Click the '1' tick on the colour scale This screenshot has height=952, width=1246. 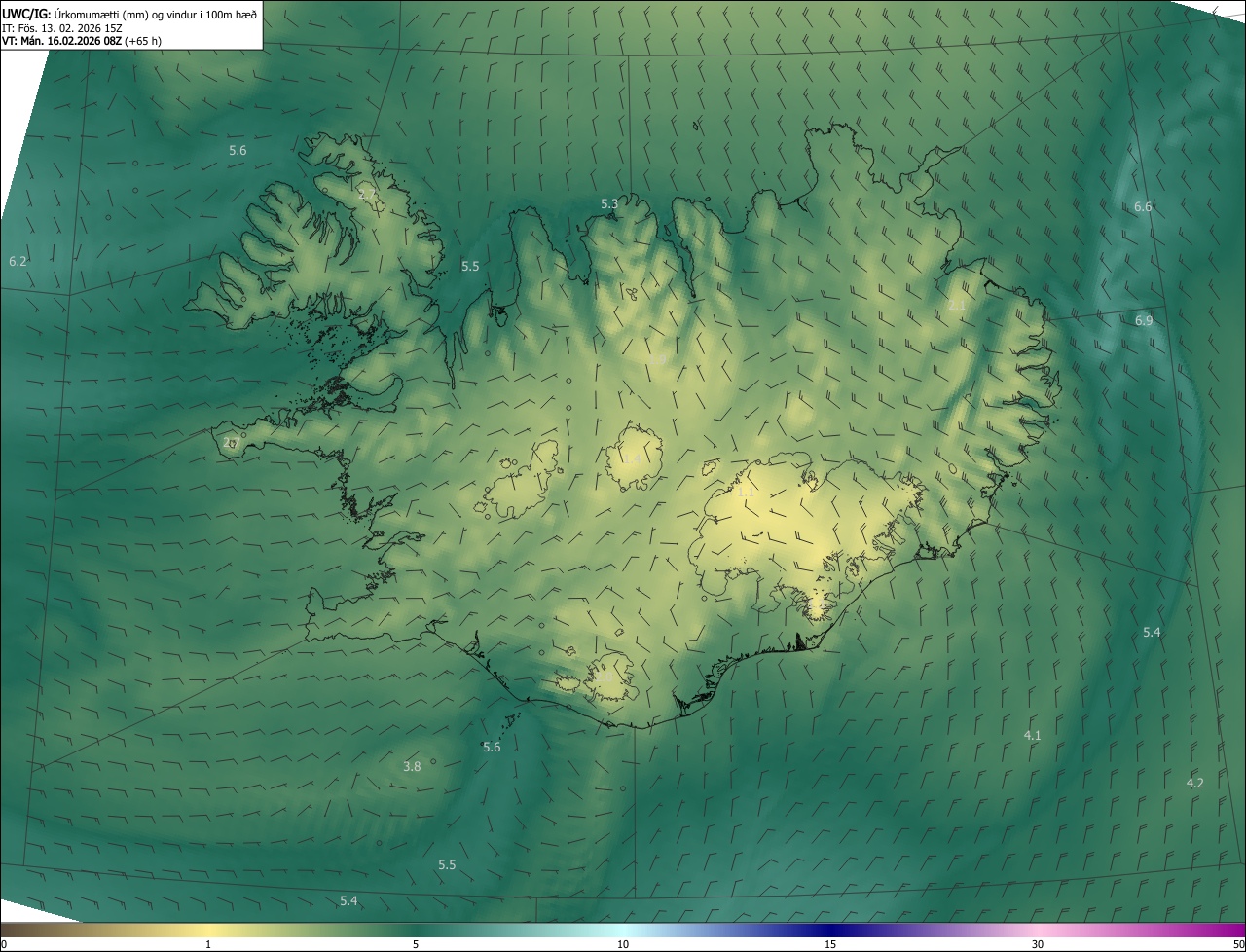(x=208, y=944)
